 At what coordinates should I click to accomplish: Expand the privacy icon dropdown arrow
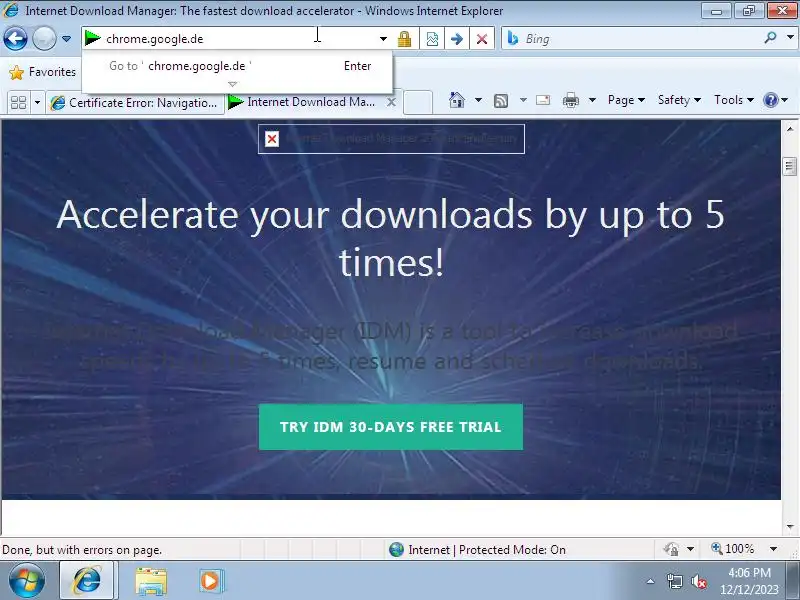tap(690, 549)
